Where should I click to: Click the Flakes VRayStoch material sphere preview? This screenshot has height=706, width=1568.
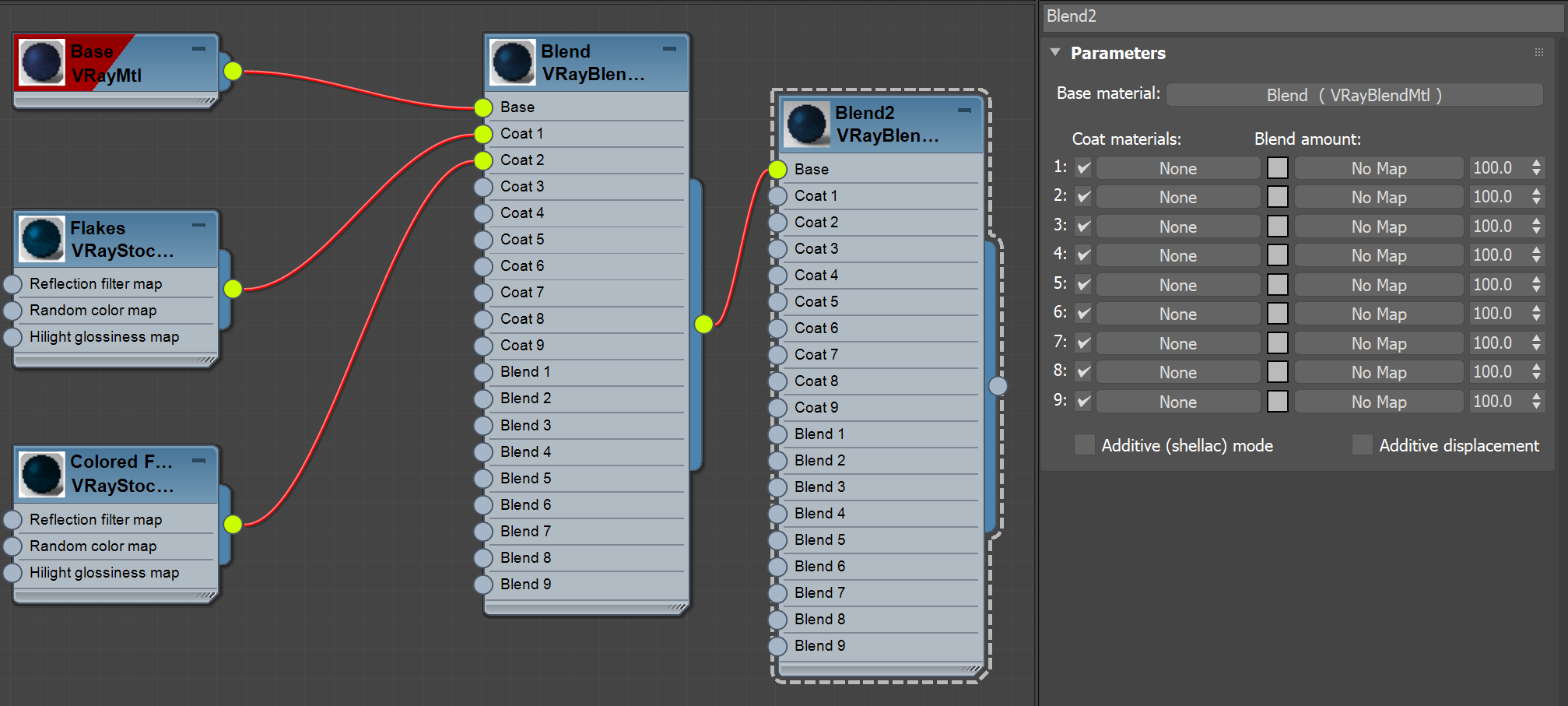point(40,239)
